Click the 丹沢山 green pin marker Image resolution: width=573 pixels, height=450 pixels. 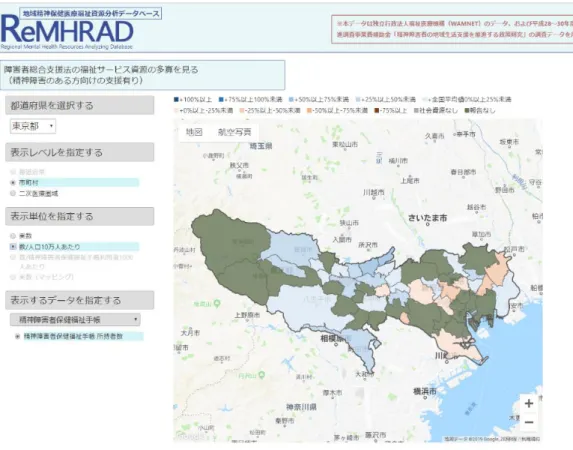(x=261, y=375)
